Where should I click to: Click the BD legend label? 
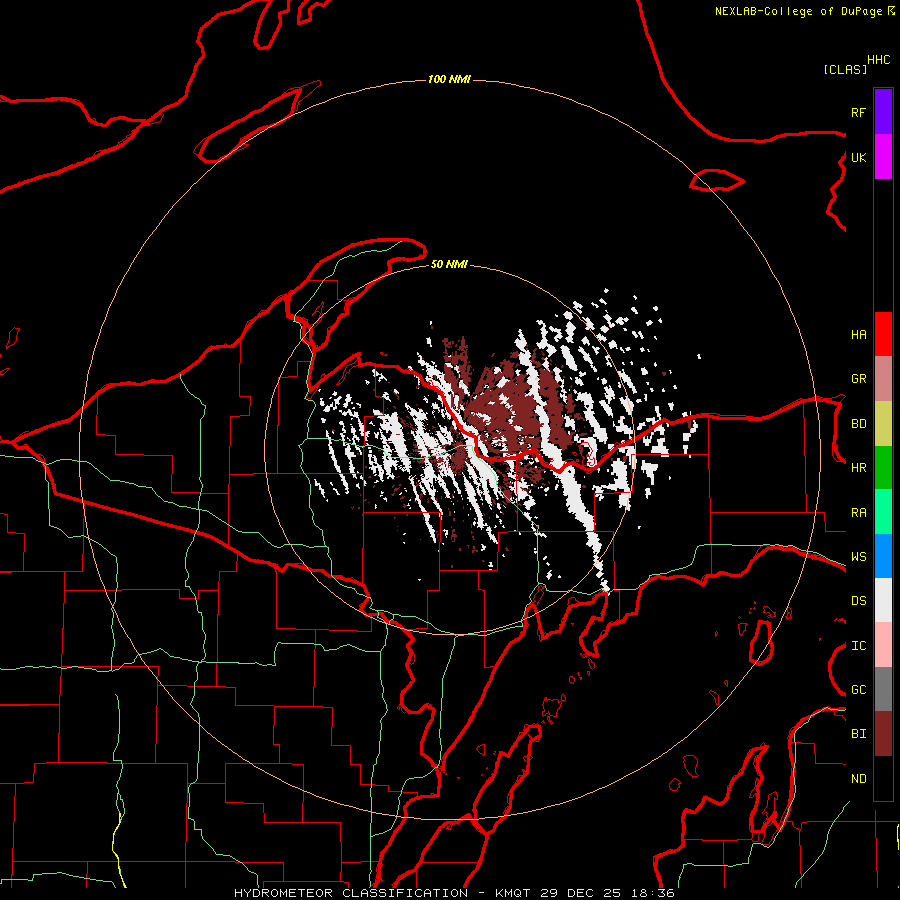[x=858, y=424]
